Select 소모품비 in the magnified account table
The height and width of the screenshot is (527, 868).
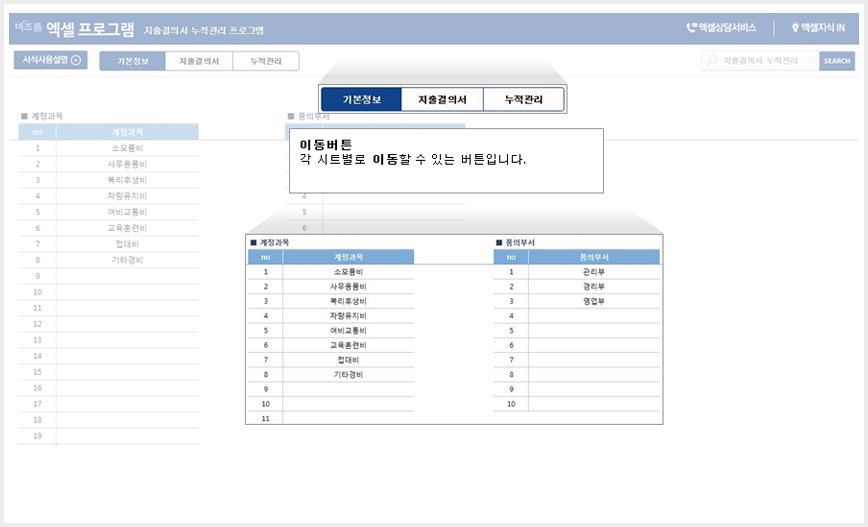[x=348, y=272]
